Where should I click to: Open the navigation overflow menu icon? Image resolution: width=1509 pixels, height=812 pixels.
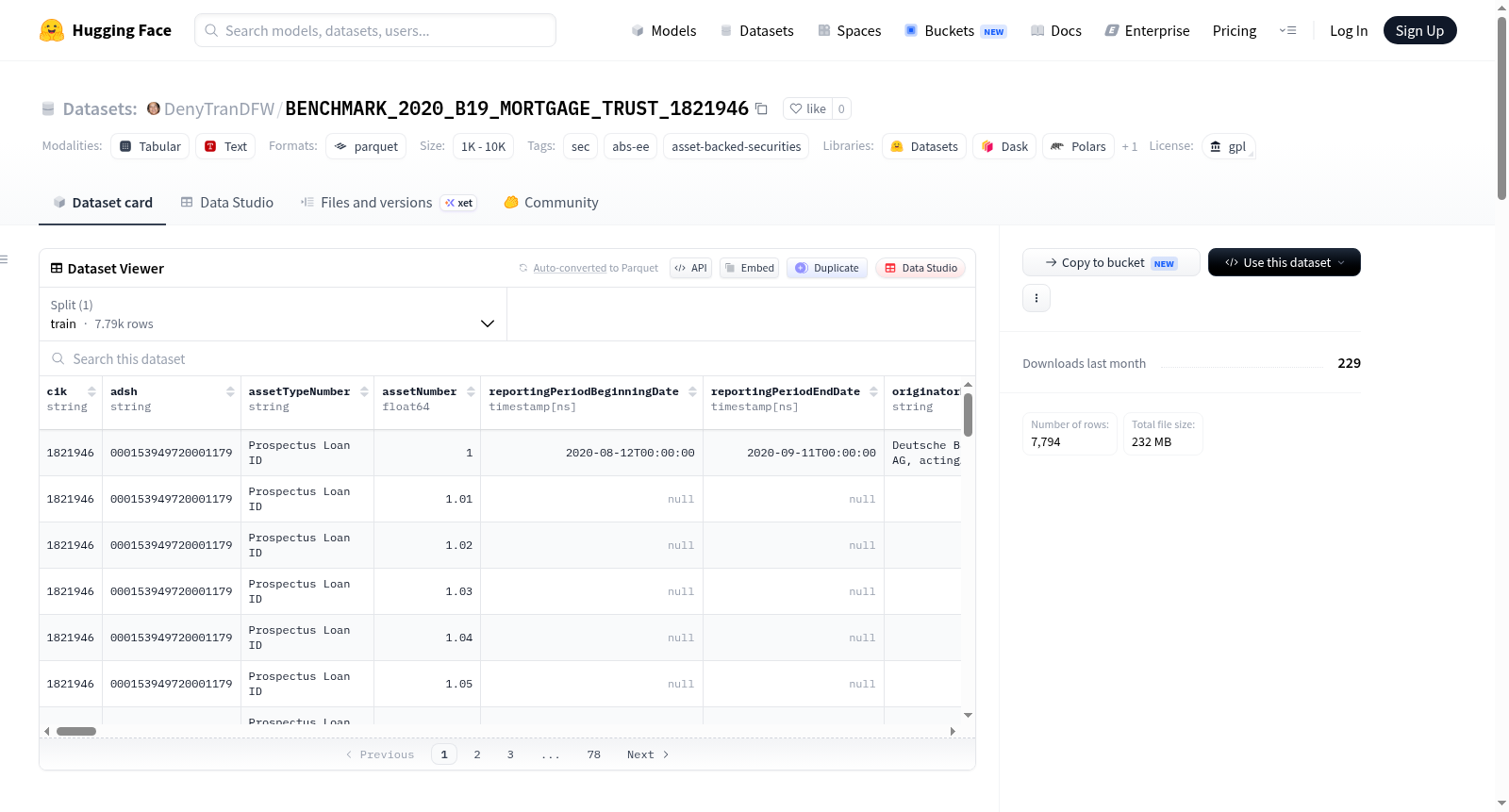(x=1287, y=30)
